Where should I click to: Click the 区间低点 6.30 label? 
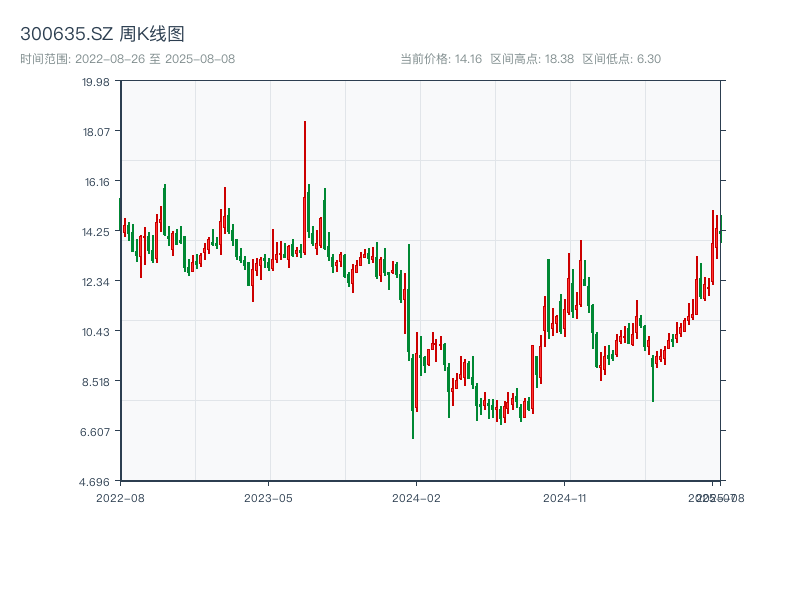pyautogui.click(x=621, y=59)
